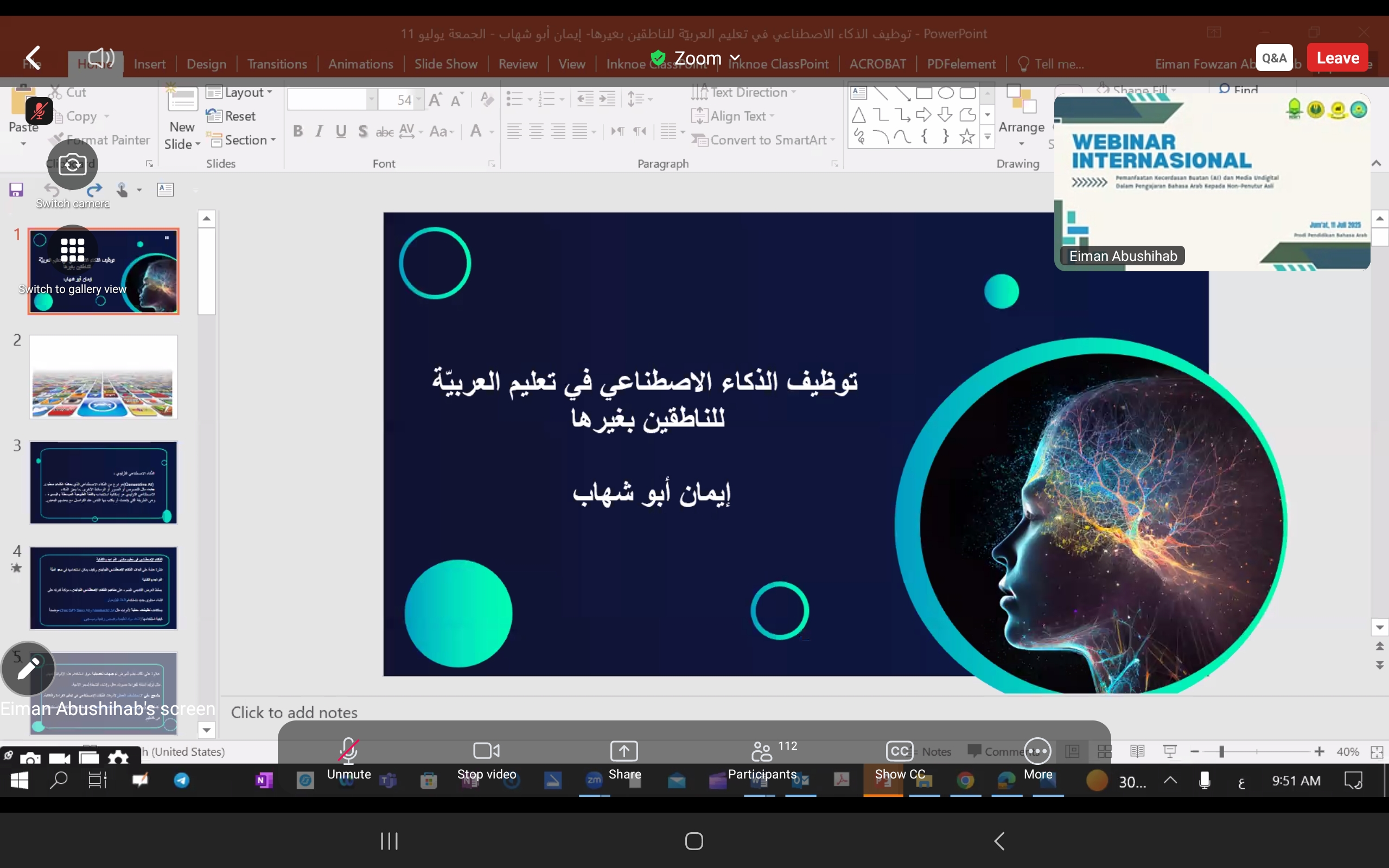The width and height of the screenshot is (1389, 868).
Task: Toggle the Zoom speaker audio icon
Action: coord(101,58)
